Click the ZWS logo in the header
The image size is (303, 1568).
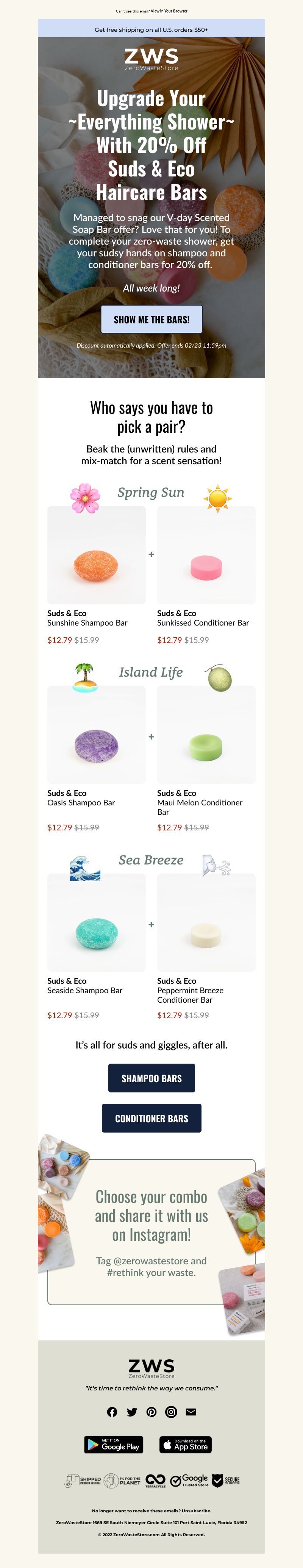coord(151,60)
